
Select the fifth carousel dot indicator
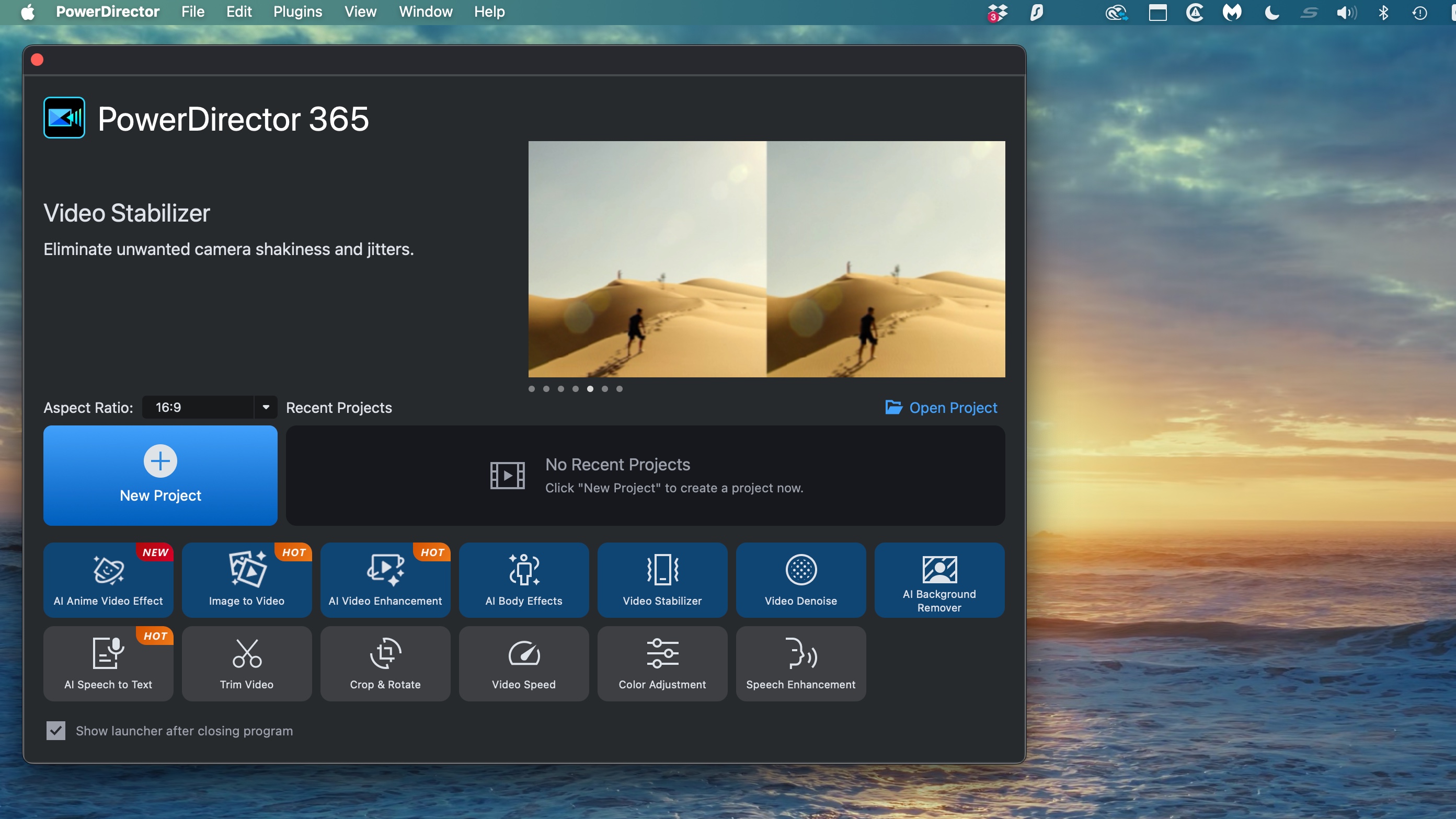[590, 389]
